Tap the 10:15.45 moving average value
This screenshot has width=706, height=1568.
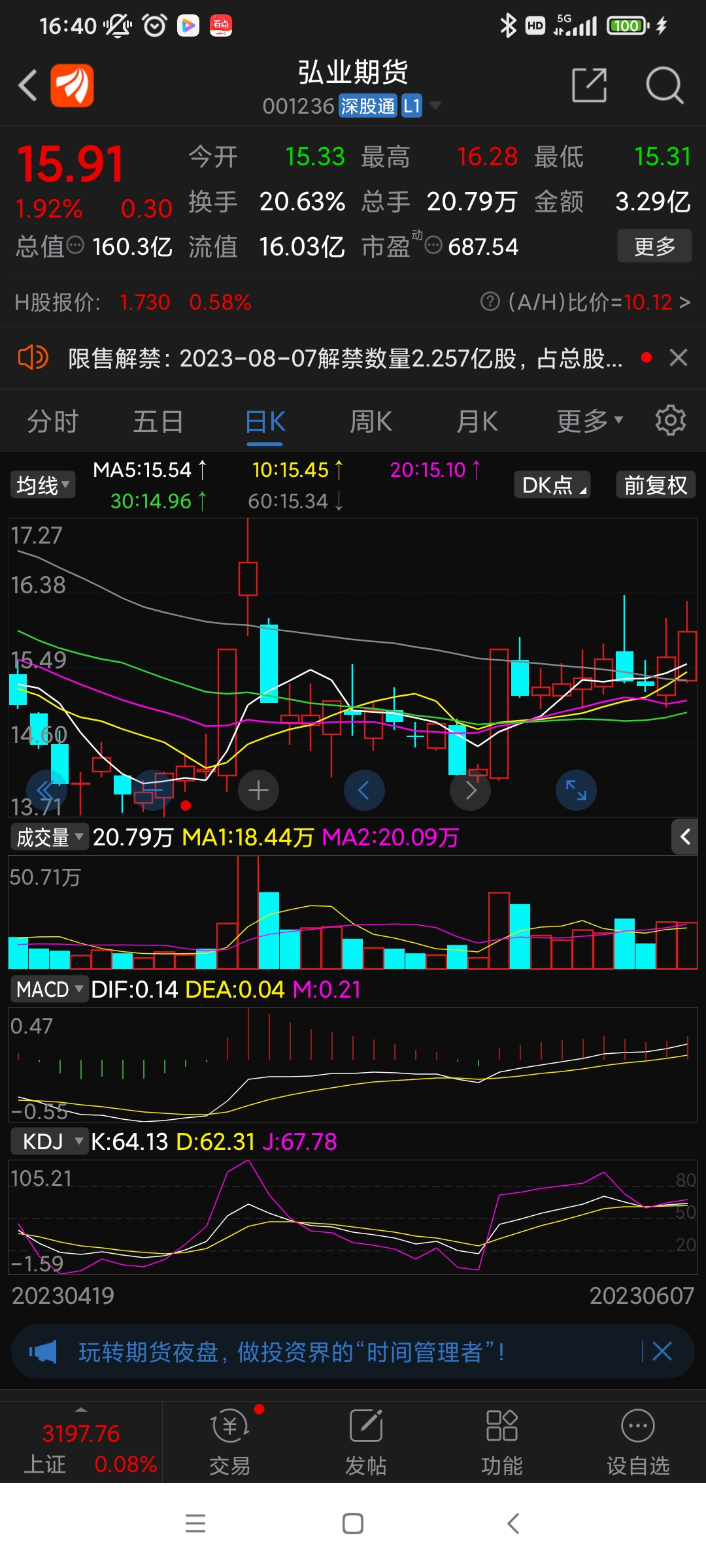[297, 470]
